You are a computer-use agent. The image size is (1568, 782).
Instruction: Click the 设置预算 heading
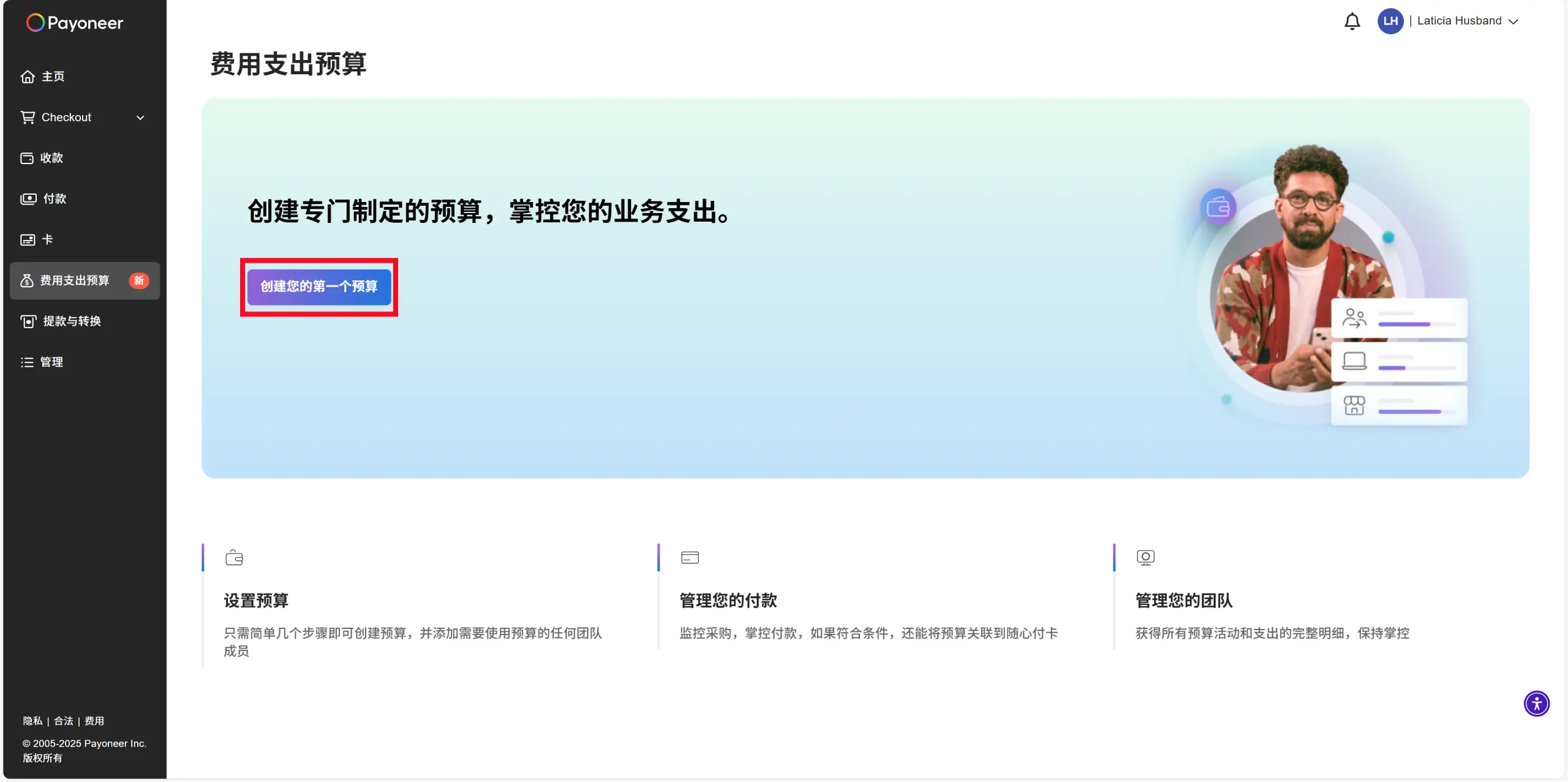tap(256, 600)
